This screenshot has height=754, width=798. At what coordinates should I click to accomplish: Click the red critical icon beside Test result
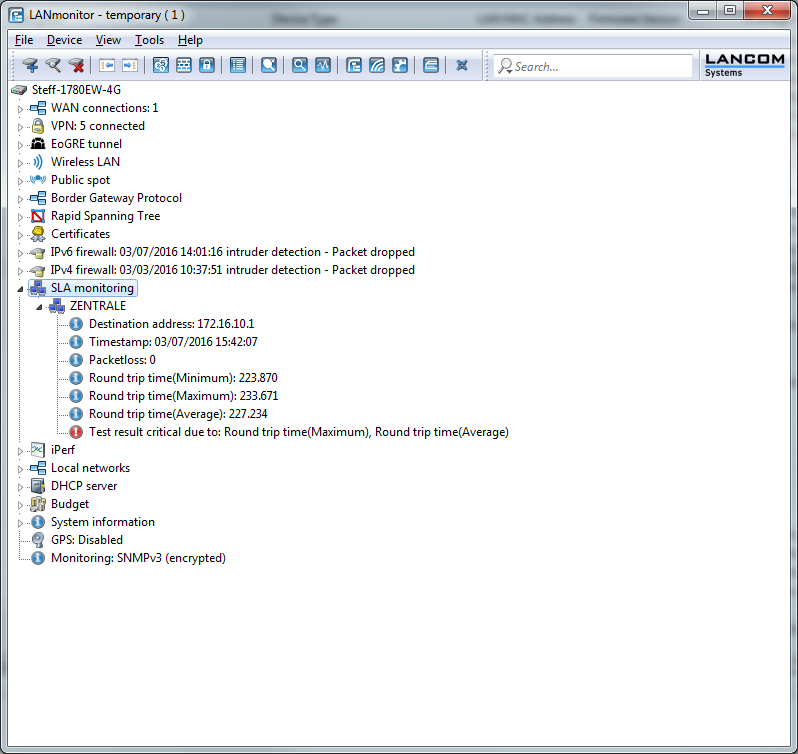point(76,432)
